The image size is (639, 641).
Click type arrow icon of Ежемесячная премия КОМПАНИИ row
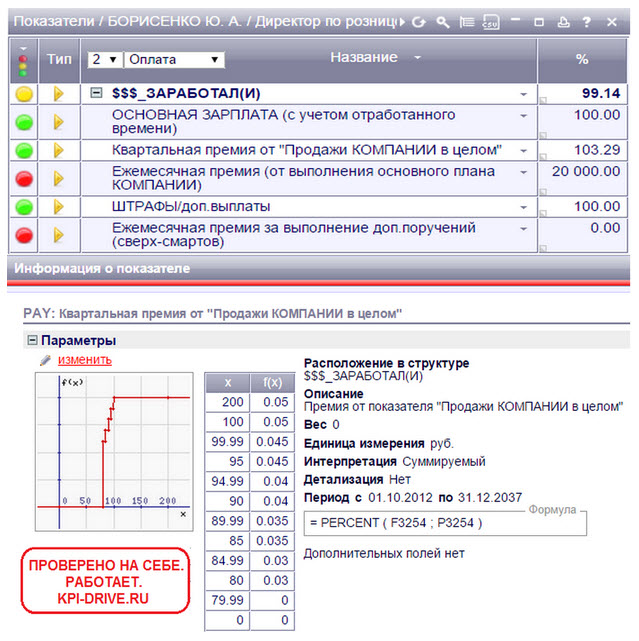pos(58,179)
